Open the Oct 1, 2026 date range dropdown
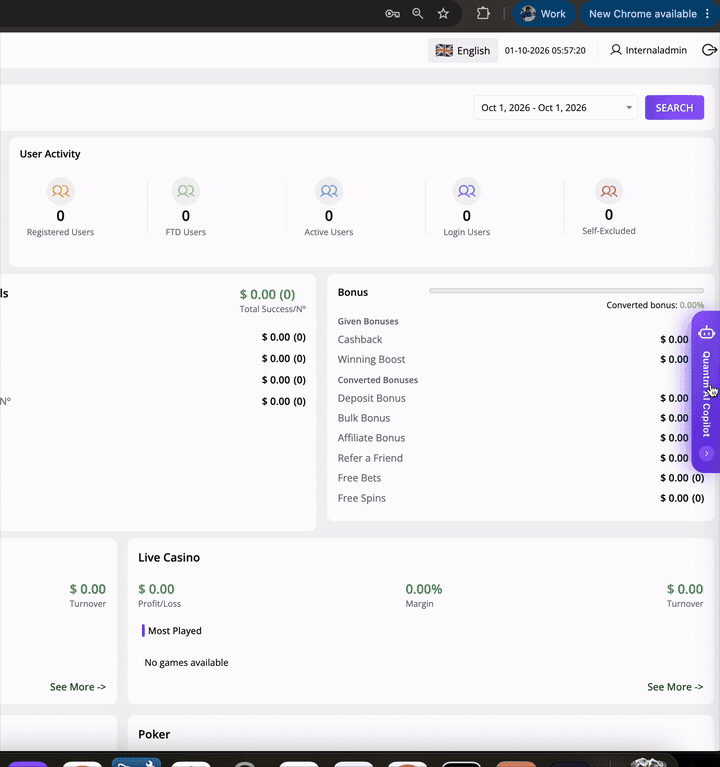The image size is (720, 767). (x=556, y=108)
